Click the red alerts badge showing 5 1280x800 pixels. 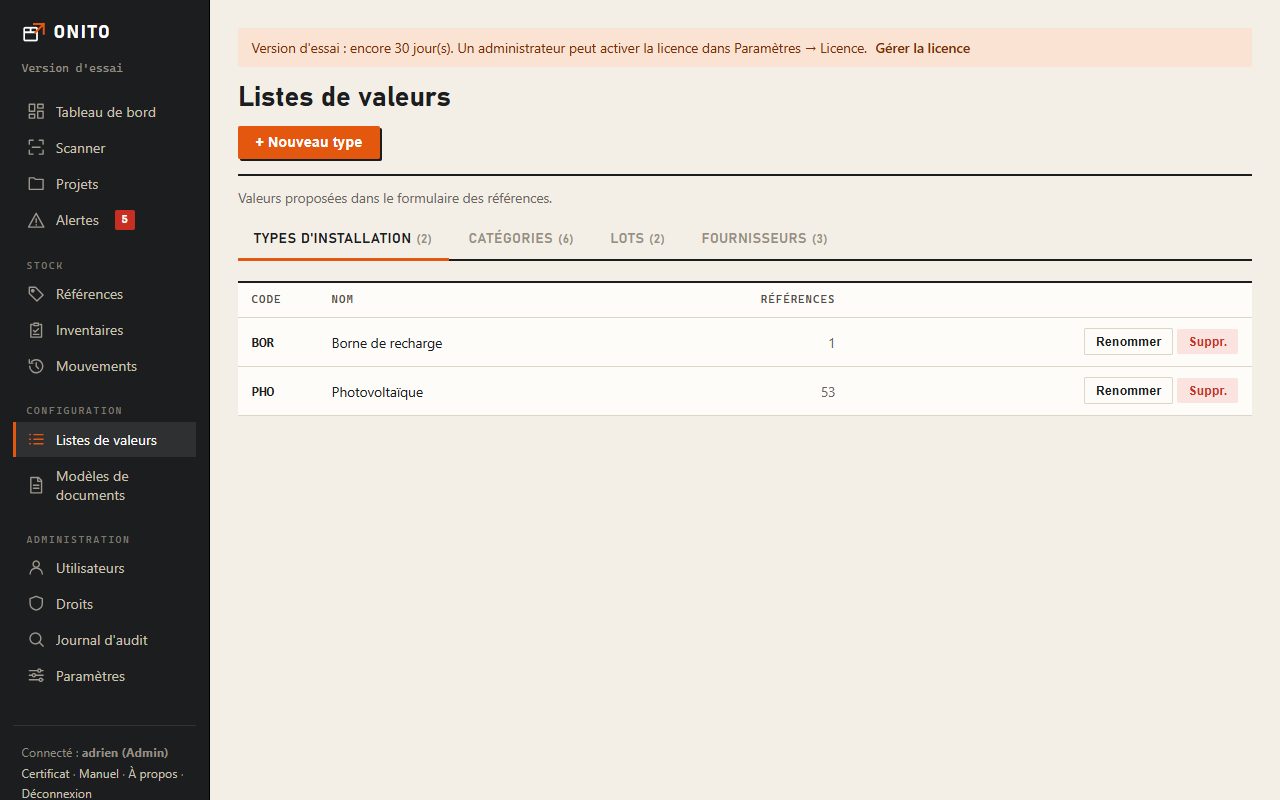coord(125,220)
